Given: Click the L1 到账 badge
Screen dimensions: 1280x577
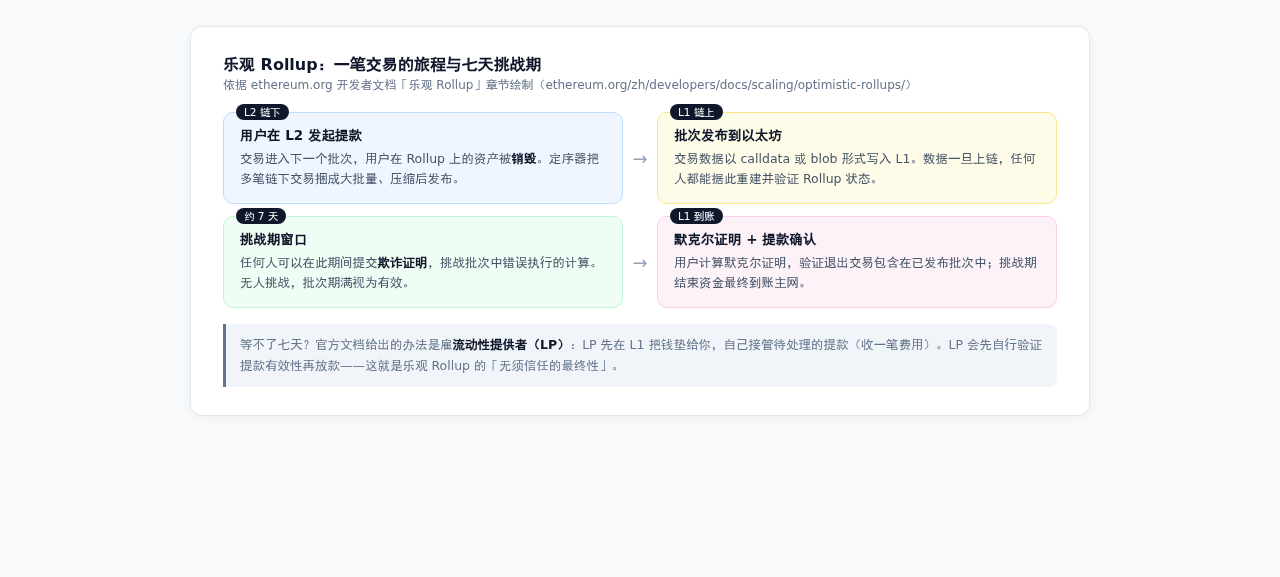Looking at the screenshot, I should pyautogui.click(x=696, y=216).
